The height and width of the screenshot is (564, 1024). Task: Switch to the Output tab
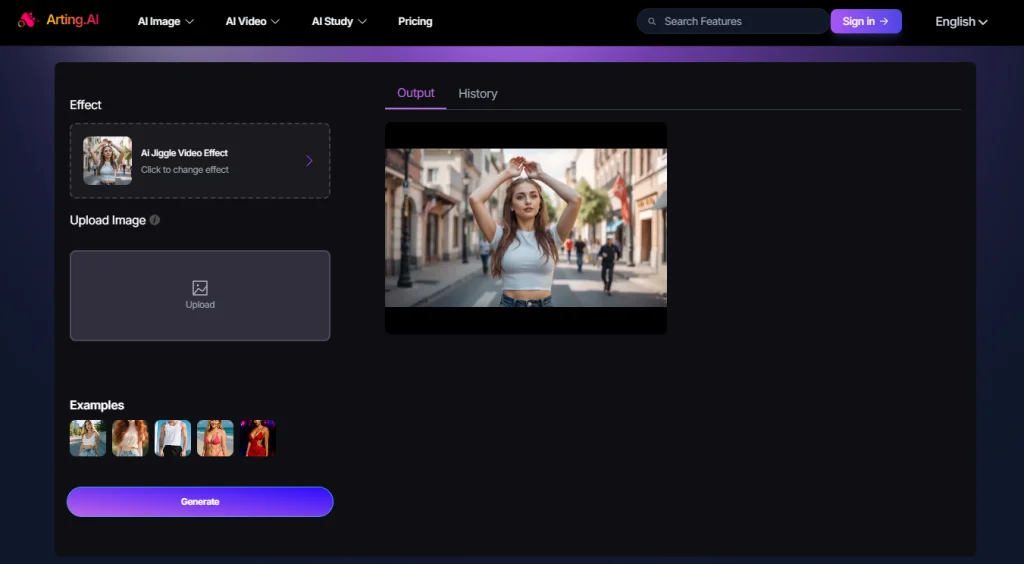(x=415, y=93)
